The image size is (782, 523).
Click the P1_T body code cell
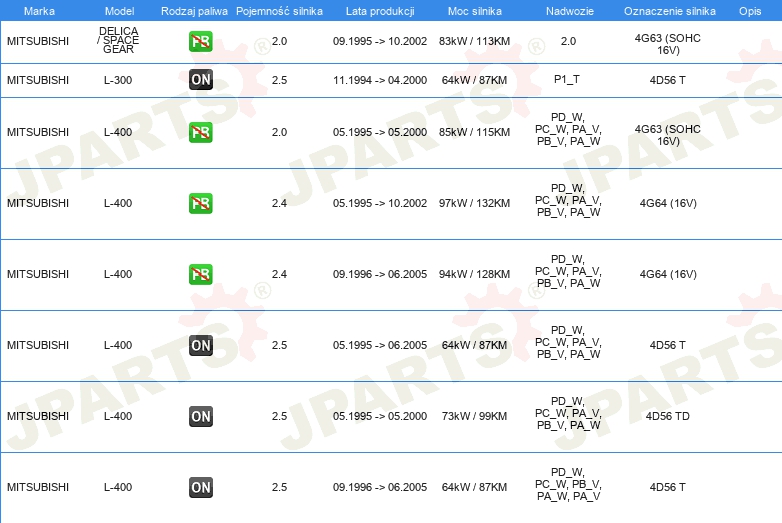coord(567,79)
